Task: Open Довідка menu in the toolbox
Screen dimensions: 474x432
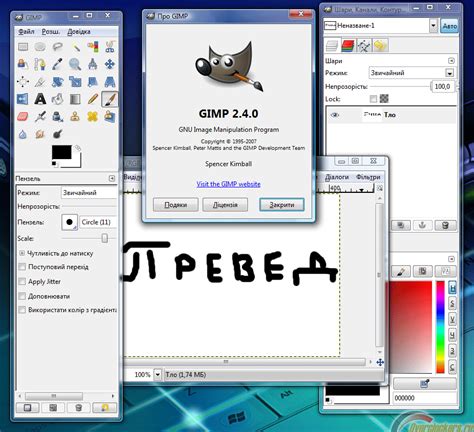Action: [79, 31]
